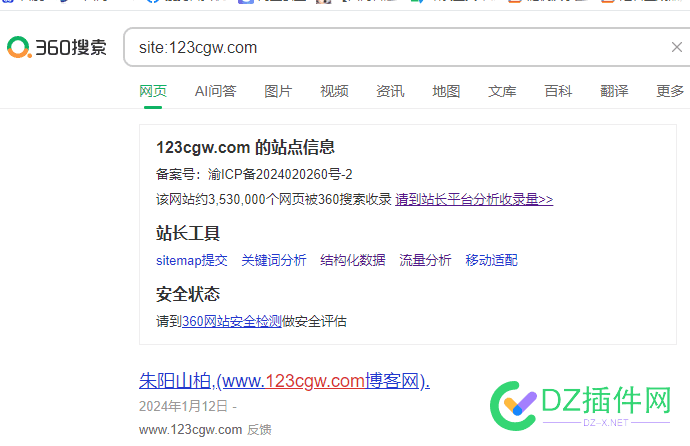Click the 站长工具 heading
Screen dimensions: 690x446
click(188, 233)
